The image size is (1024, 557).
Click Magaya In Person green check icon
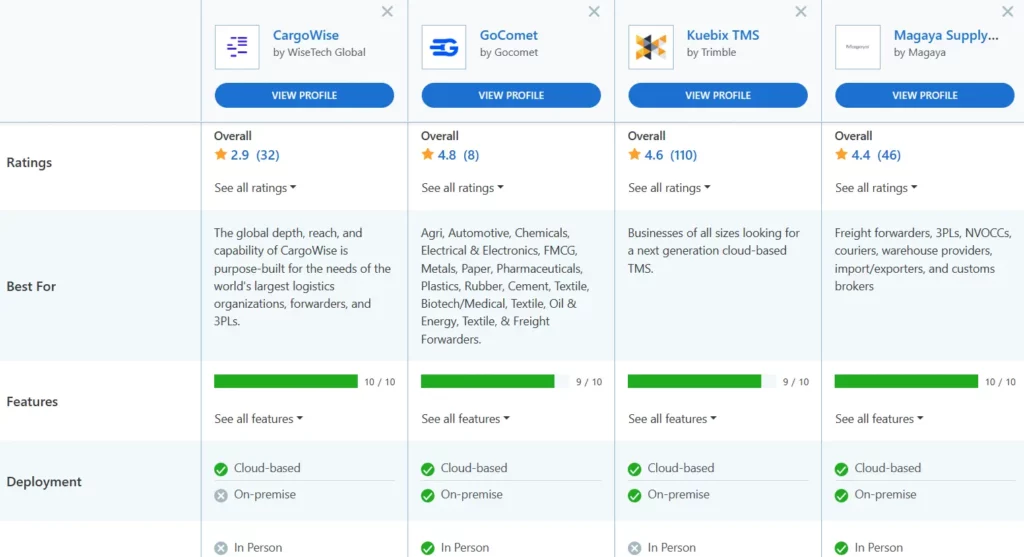tap(841, 549)
